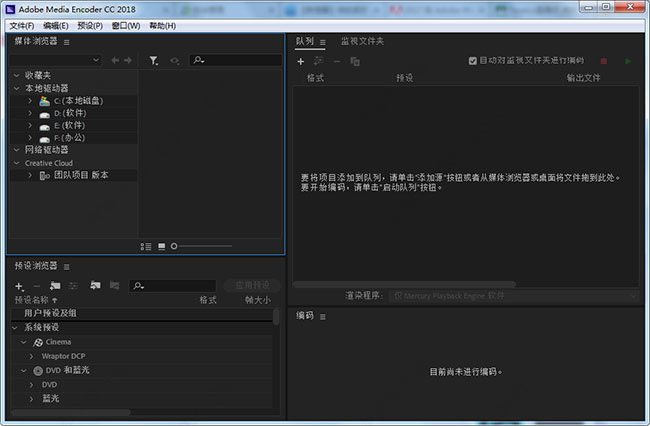This screenshot has width=650, height=426.
Task: Select the C: local disk icon
Action: (44, 101)
